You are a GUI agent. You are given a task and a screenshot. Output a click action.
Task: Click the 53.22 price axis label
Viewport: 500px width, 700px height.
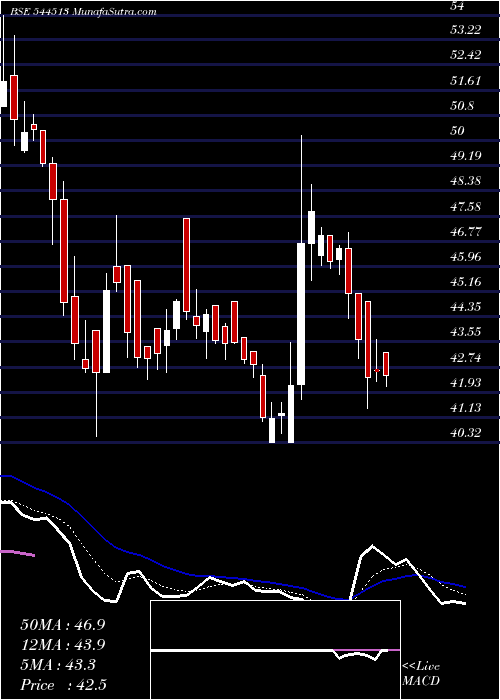click(x=466, y=30)
